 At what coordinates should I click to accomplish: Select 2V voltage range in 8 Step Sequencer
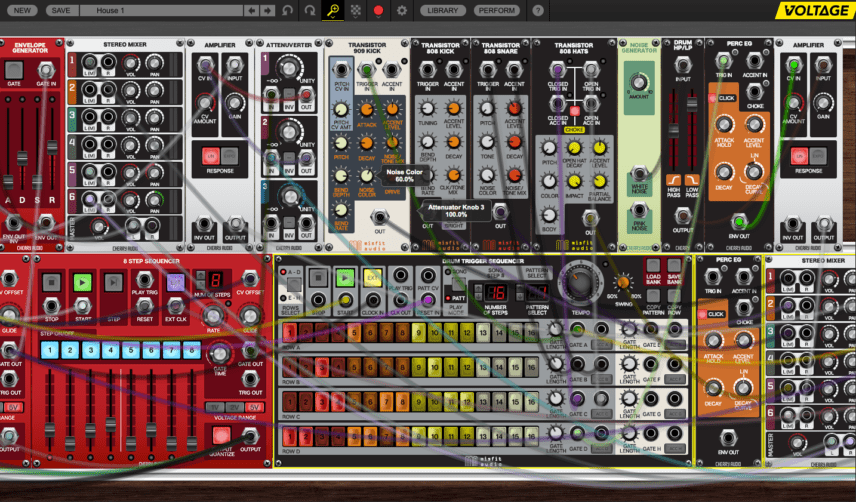coord(234,407)
